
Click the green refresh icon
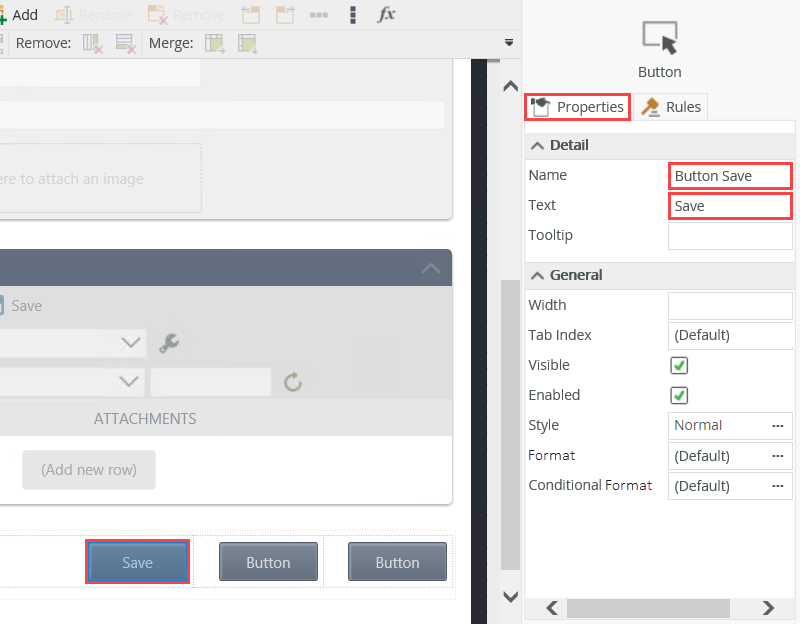(x=291, y=381)
